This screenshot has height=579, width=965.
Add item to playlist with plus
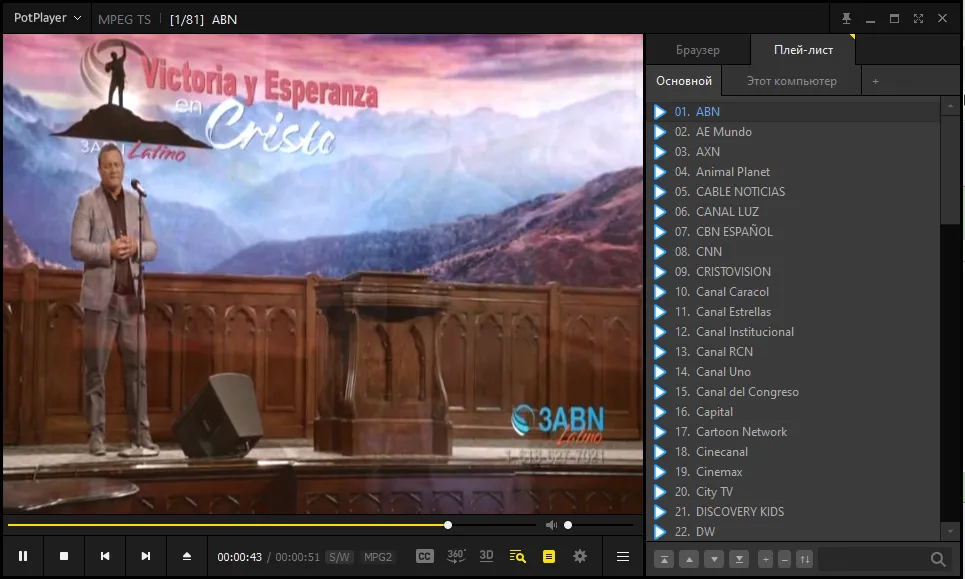(x=766, y=559)
